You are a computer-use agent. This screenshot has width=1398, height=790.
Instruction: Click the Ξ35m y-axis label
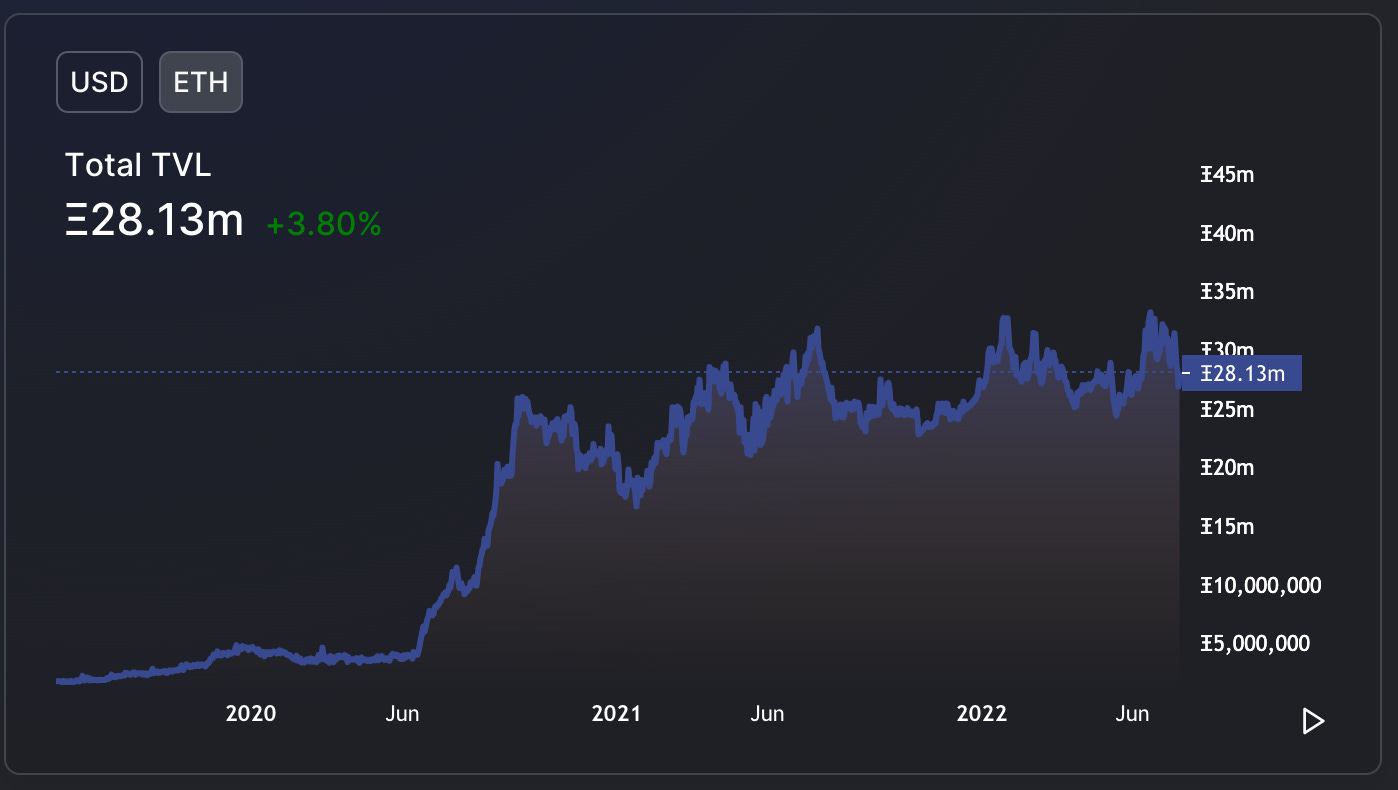[1227, 292]
